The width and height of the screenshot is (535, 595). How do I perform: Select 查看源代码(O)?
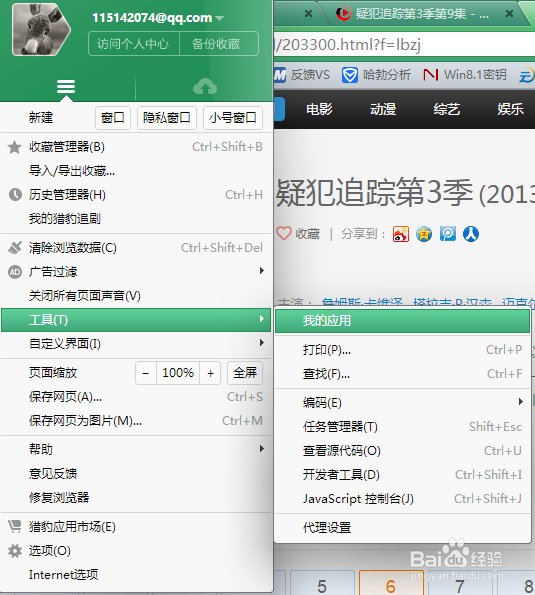click(402, 450)
